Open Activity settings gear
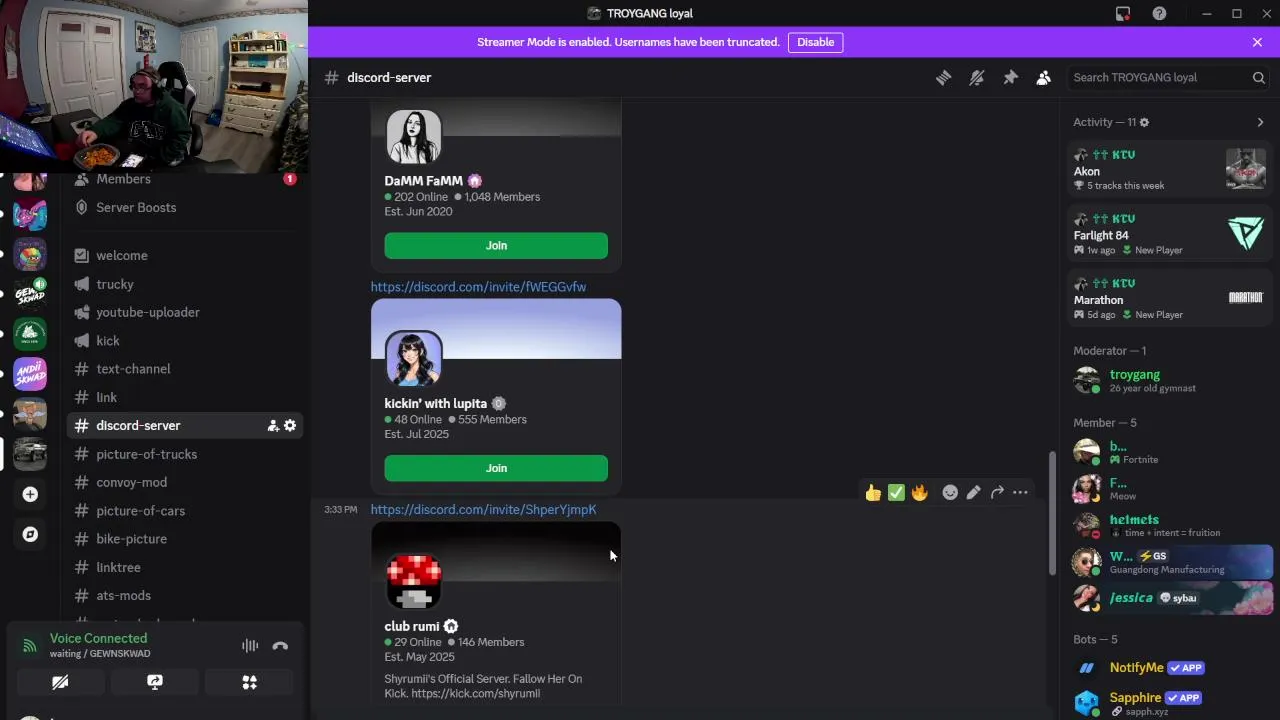Viewport: 1280px width, 720px height. point(1144,122)
